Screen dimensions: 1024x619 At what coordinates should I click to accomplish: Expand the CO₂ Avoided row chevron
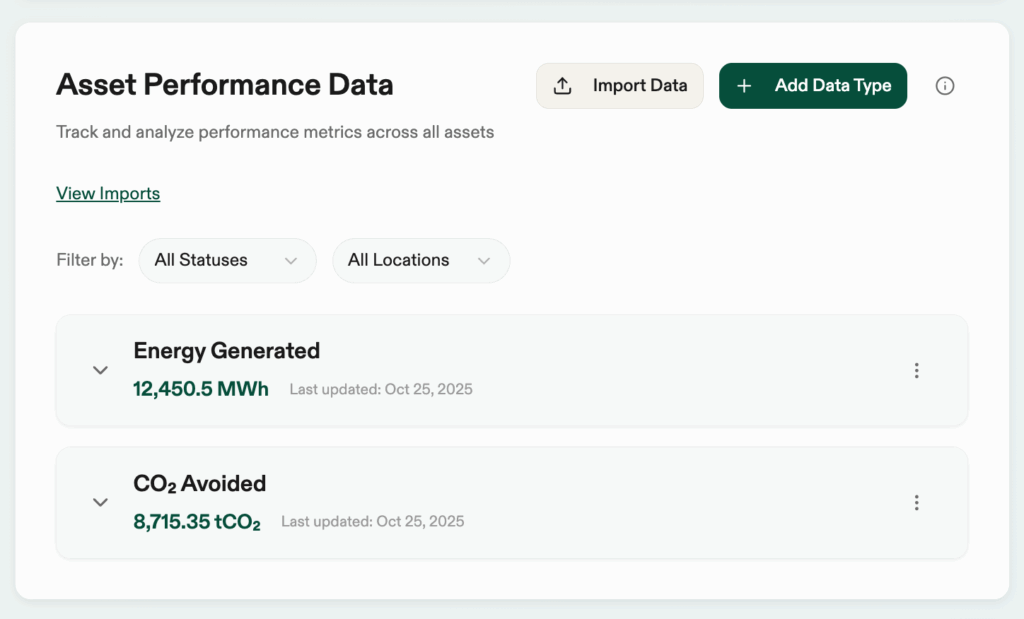[x=100, y=502]
